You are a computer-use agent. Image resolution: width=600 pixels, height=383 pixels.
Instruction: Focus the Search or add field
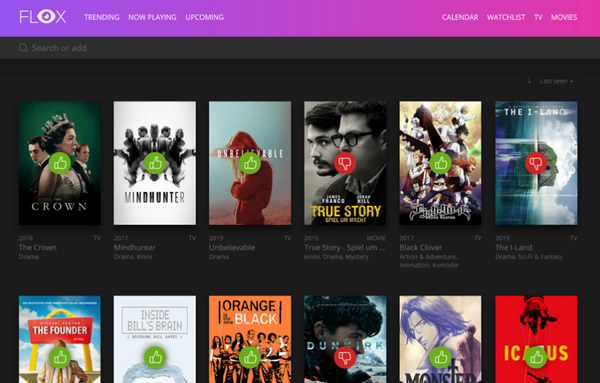300,48
